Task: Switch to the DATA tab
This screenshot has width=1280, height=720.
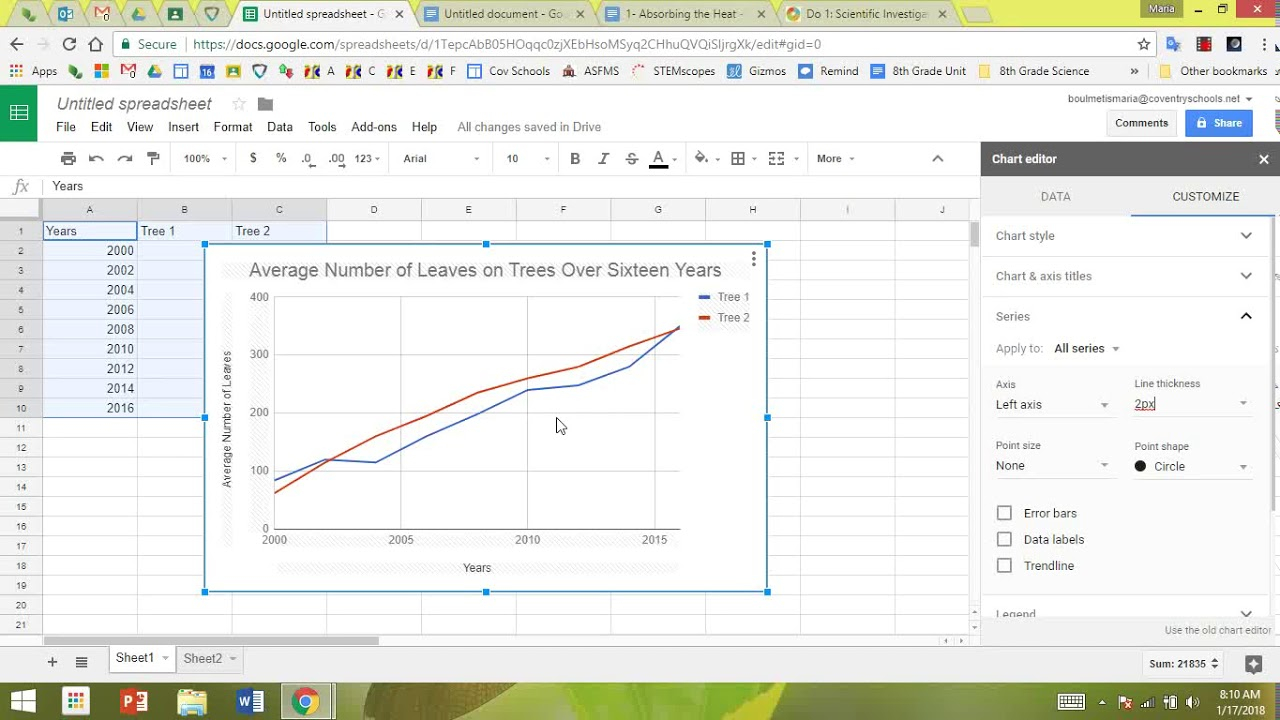Action: point(1055,196)
